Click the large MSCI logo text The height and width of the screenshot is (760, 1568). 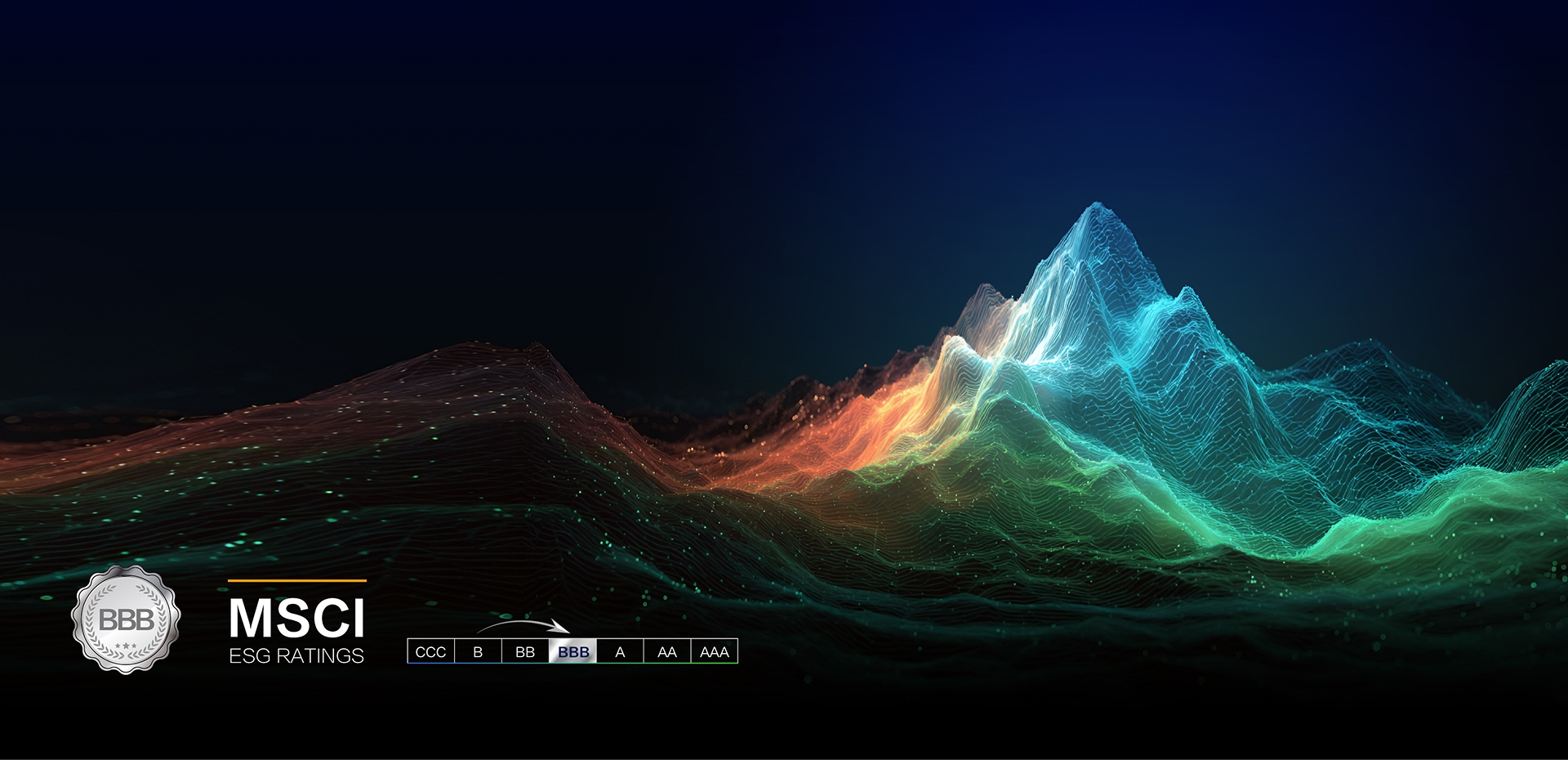(296, 618)
